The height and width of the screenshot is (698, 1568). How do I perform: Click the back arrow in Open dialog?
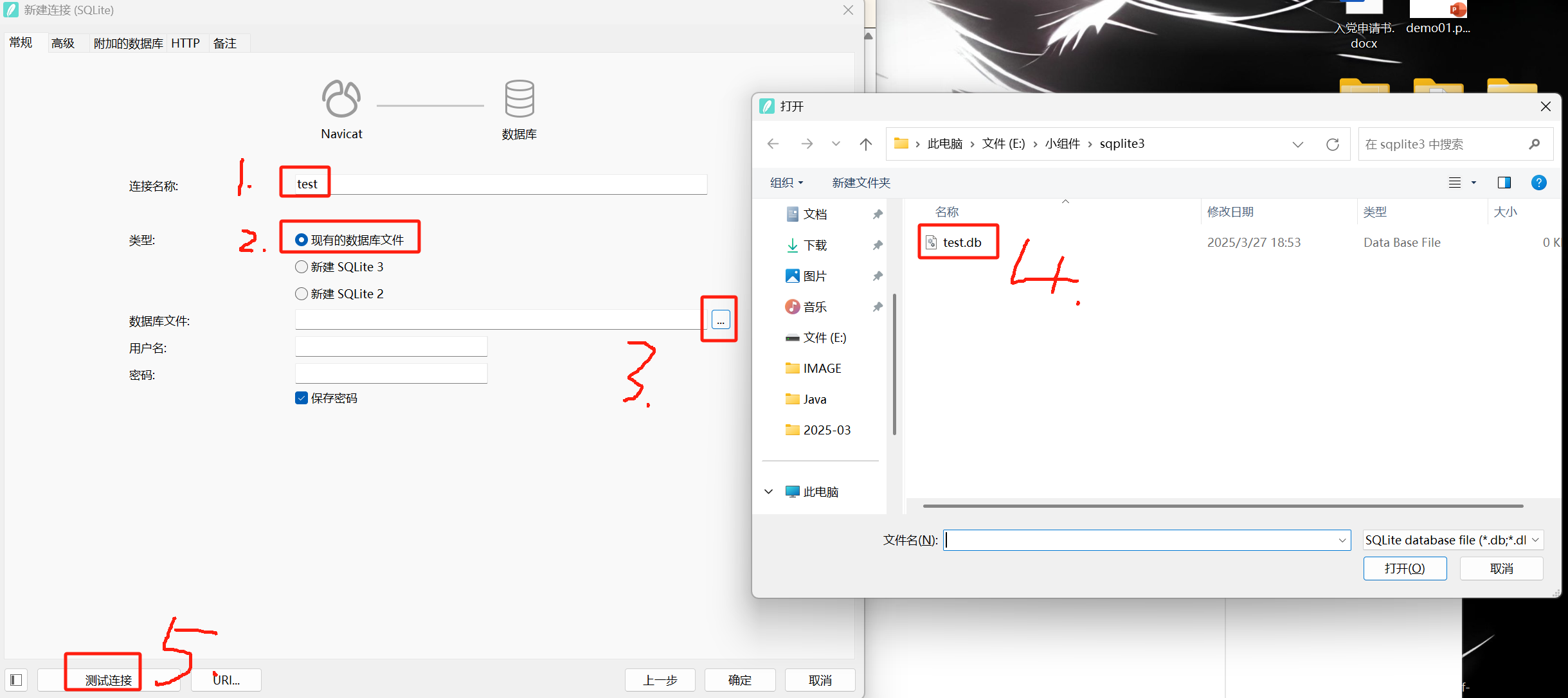point(773,144)
